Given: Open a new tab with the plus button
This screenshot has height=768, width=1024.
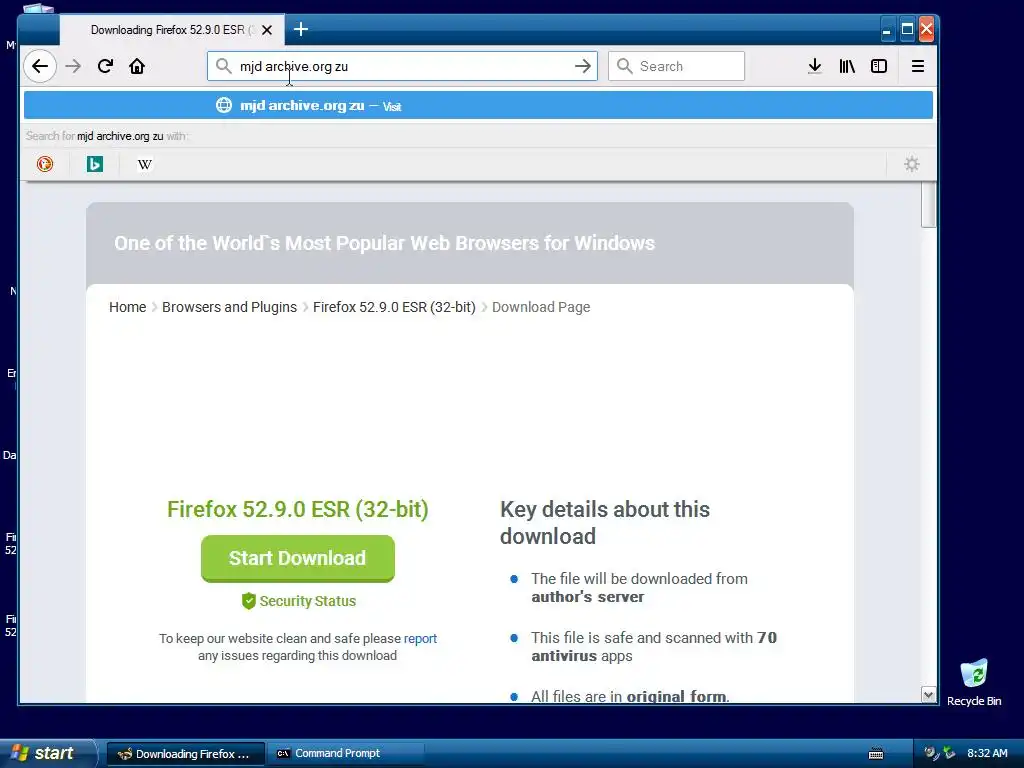Looking at the screenshot, I should tap(300, 29).
